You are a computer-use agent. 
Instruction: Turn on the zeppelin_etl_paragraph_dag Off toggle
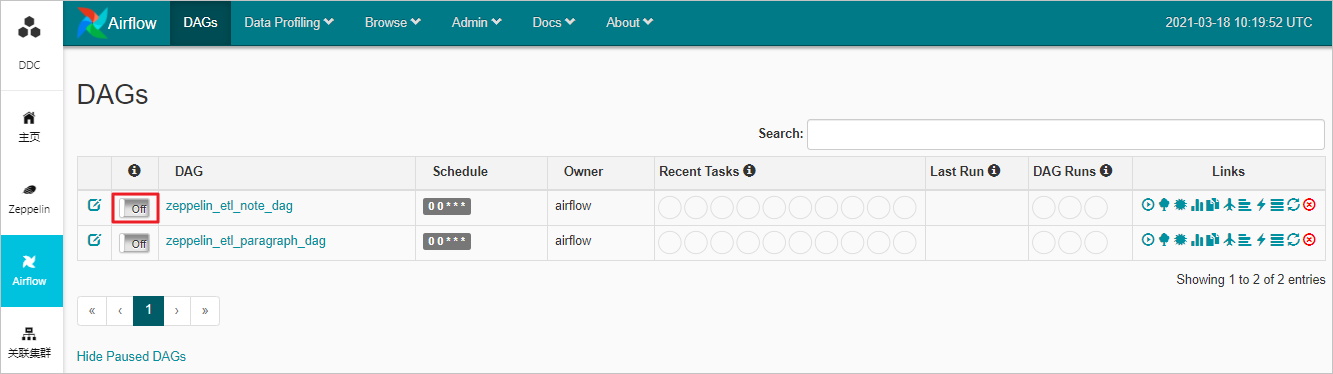click(x=135, y=242)
